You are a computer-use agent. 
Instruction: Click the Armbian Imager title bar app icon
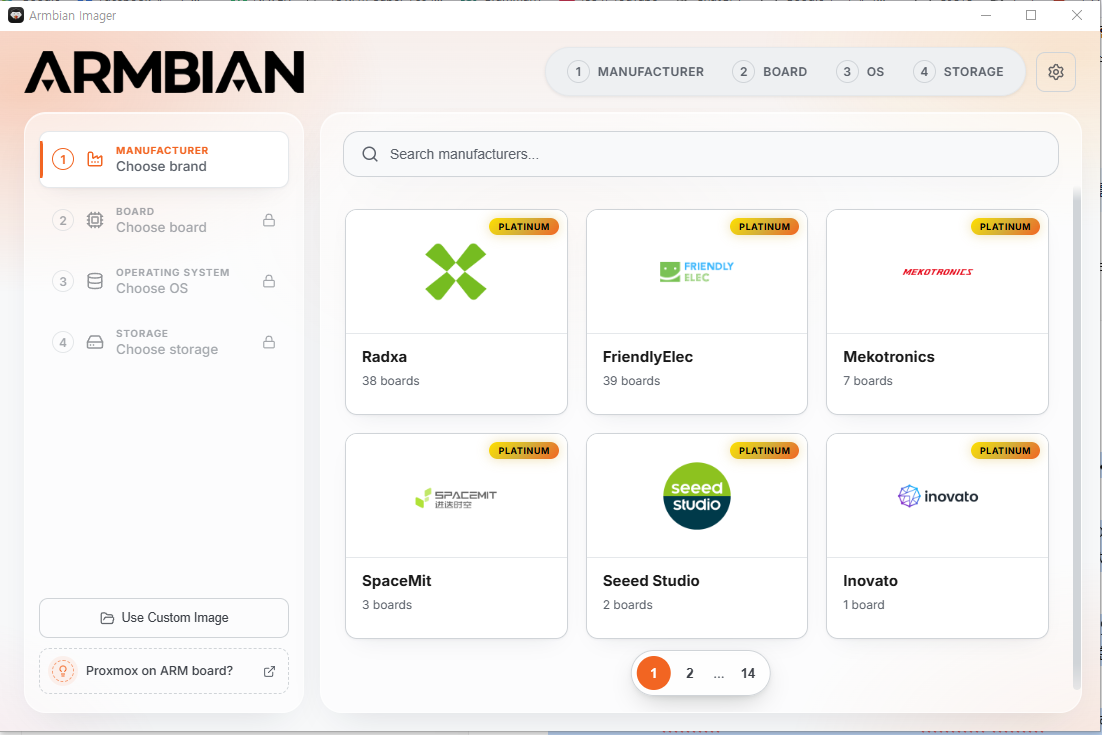pyautogui.click(x=16, y=15)
